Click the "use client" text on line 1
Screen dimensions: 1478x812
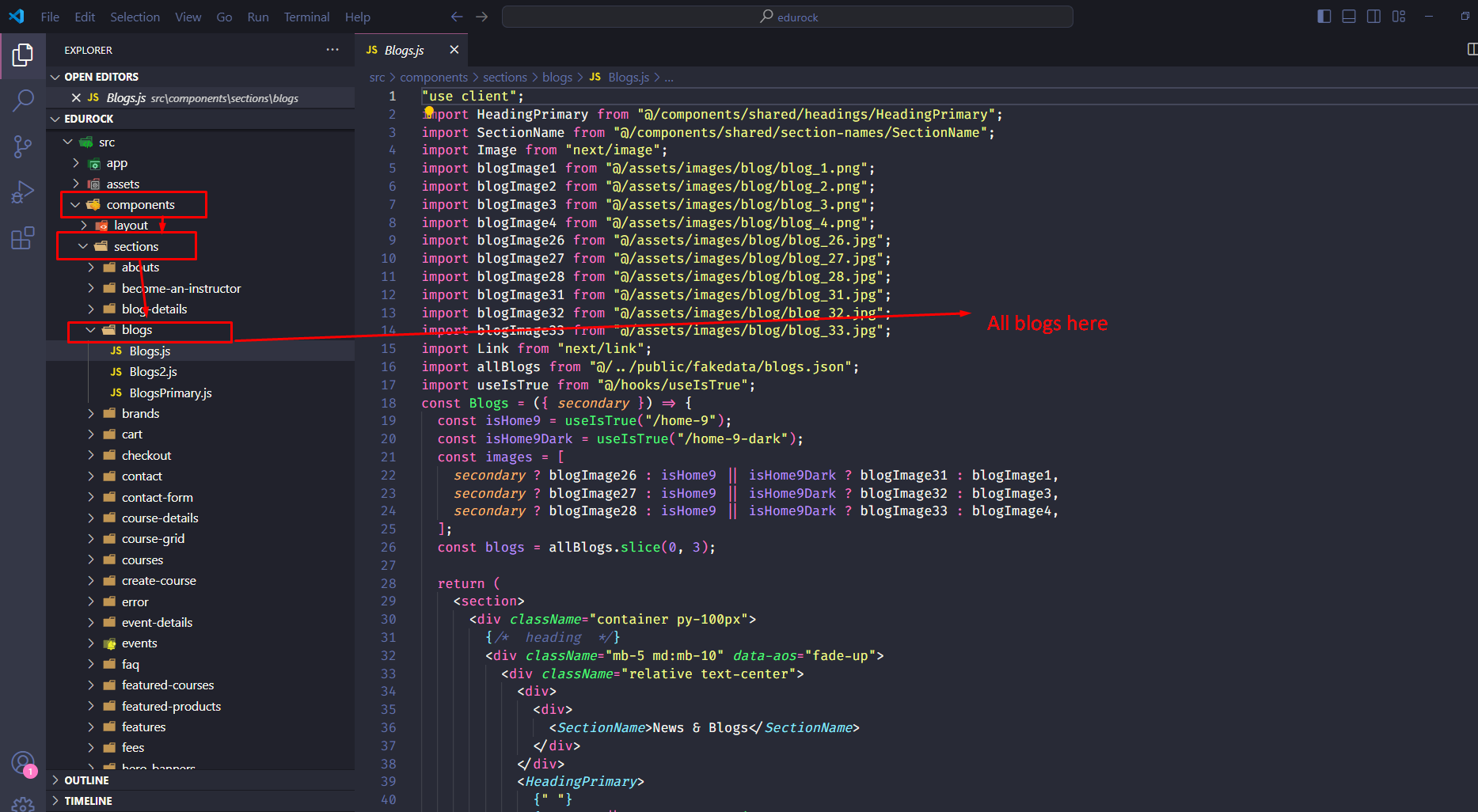469,96
